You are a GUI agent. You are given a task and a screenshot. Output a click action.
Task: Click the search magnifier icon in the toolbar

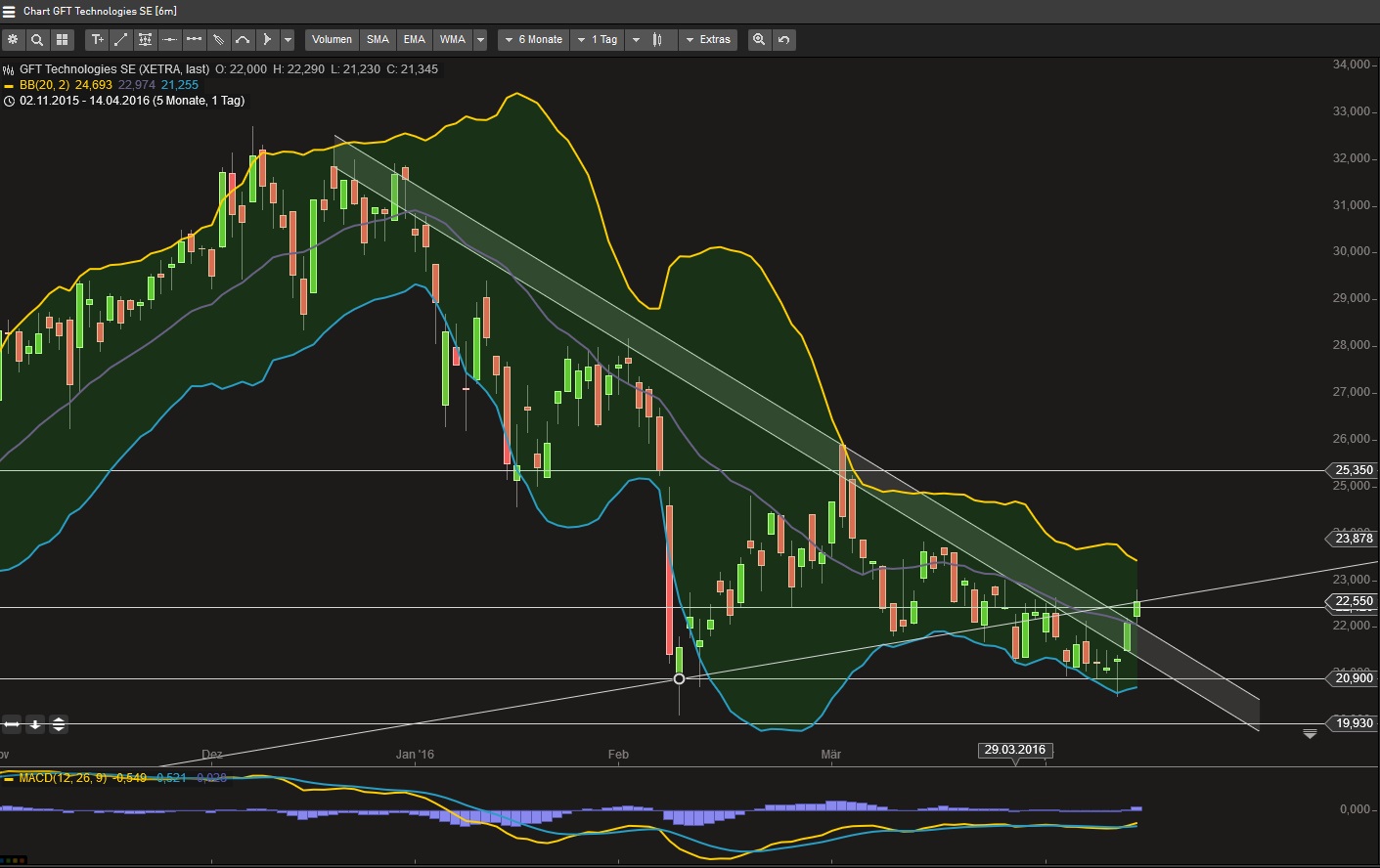coord(37,40)
